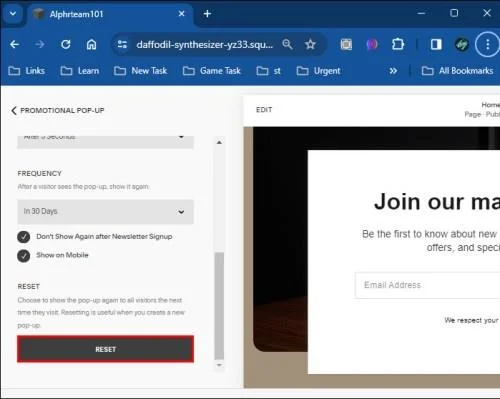The height and width of the screenshot is (399, 500).
Task: Click the FREQUENCY section label
Action: point(40,173)
